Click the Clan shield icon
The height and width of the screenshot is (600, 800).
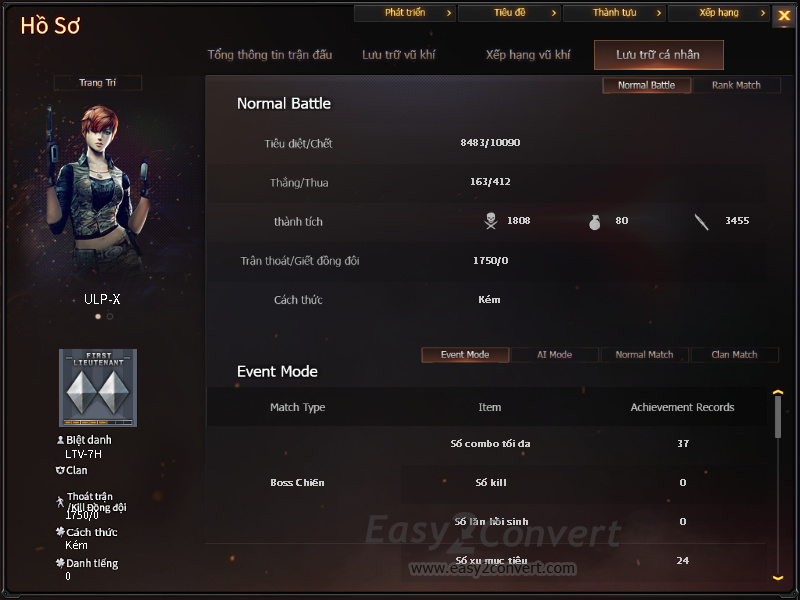click(x=60, y=470)
